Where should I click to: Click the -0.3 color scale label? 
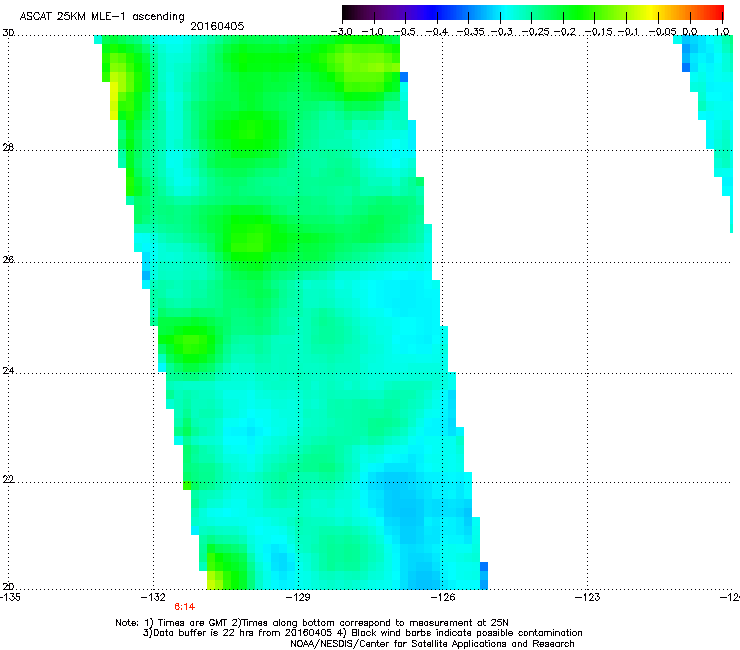[501, 32]
